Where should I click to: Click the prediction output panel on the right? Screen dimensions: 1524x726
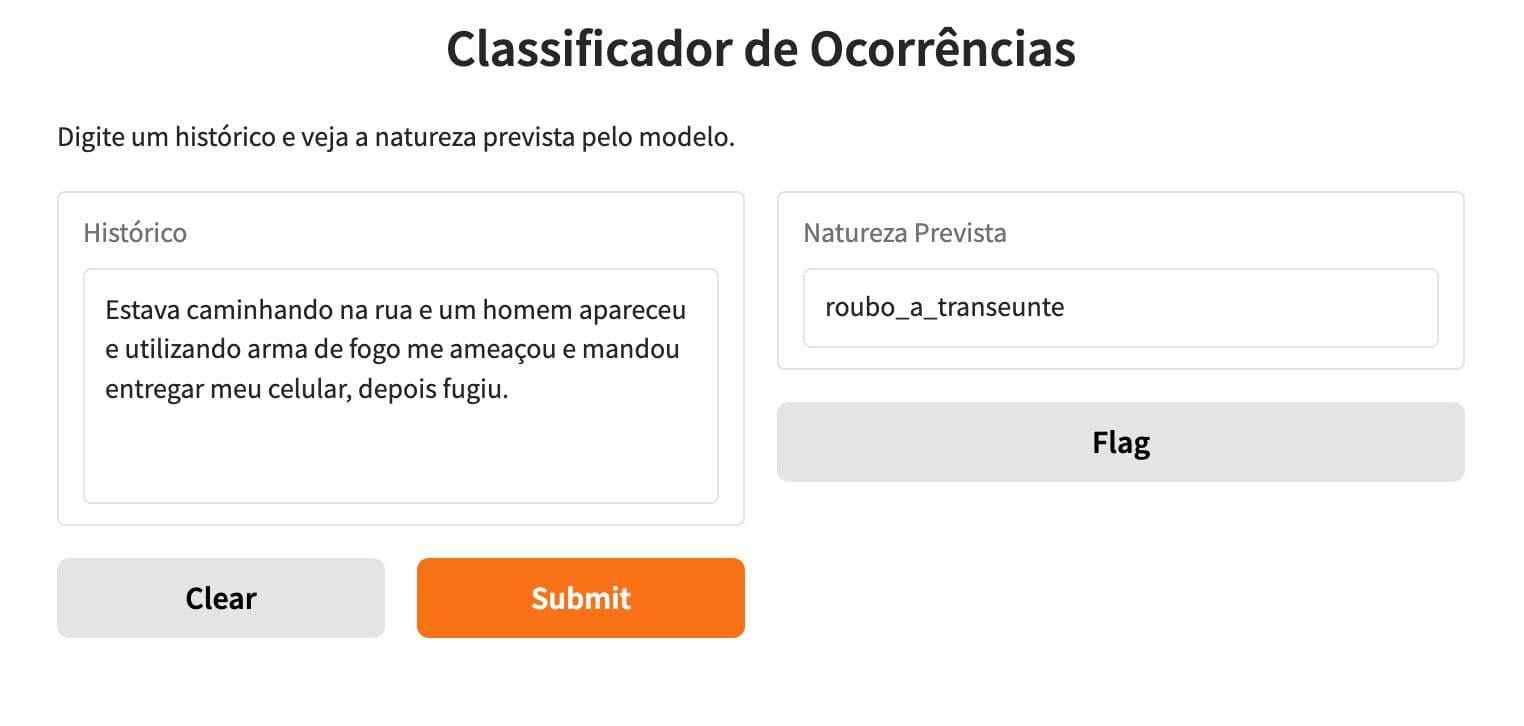coord(1120,280)
